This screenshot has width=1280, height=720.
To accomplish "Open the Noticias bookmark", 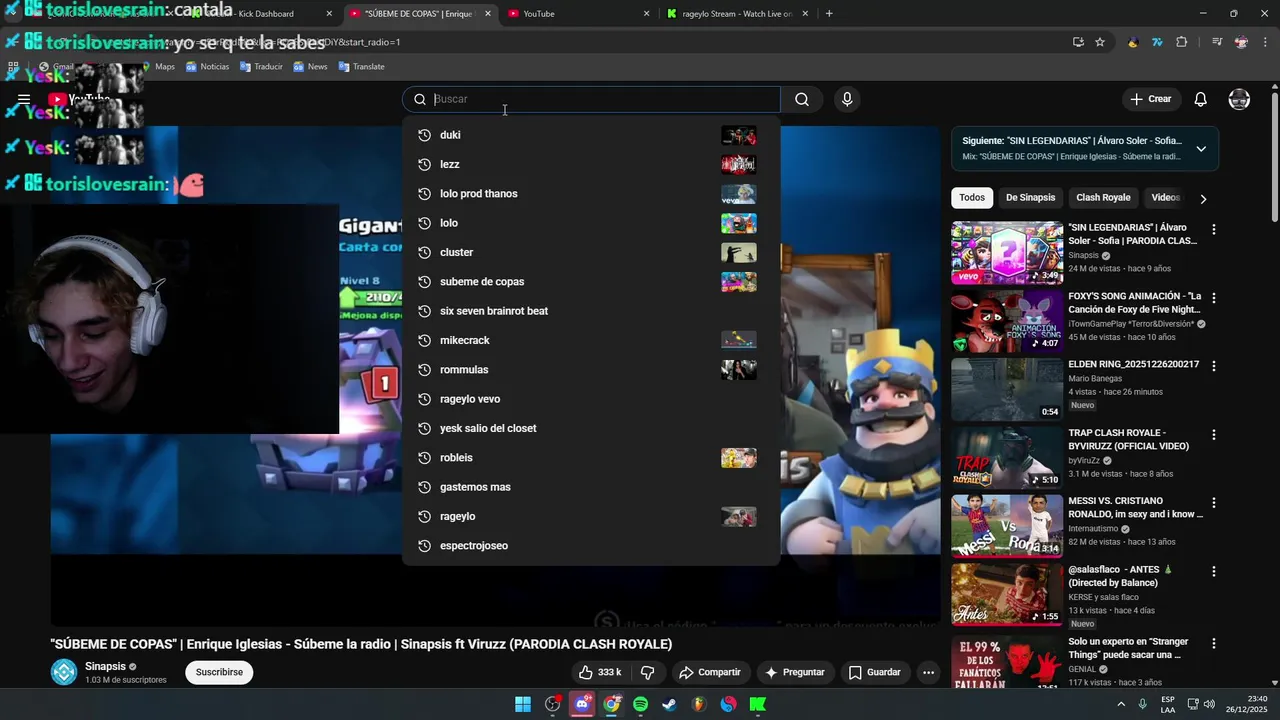I will click(208, 67).
